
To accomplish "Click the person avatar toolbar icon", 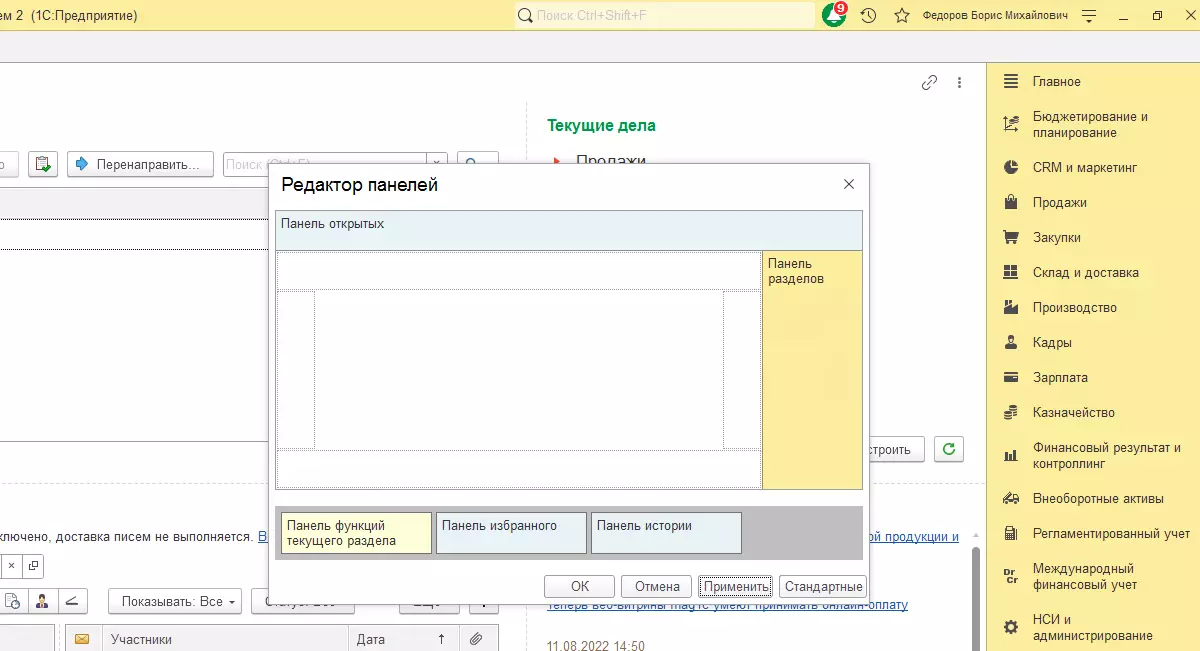I will click(x=42, y=601).
